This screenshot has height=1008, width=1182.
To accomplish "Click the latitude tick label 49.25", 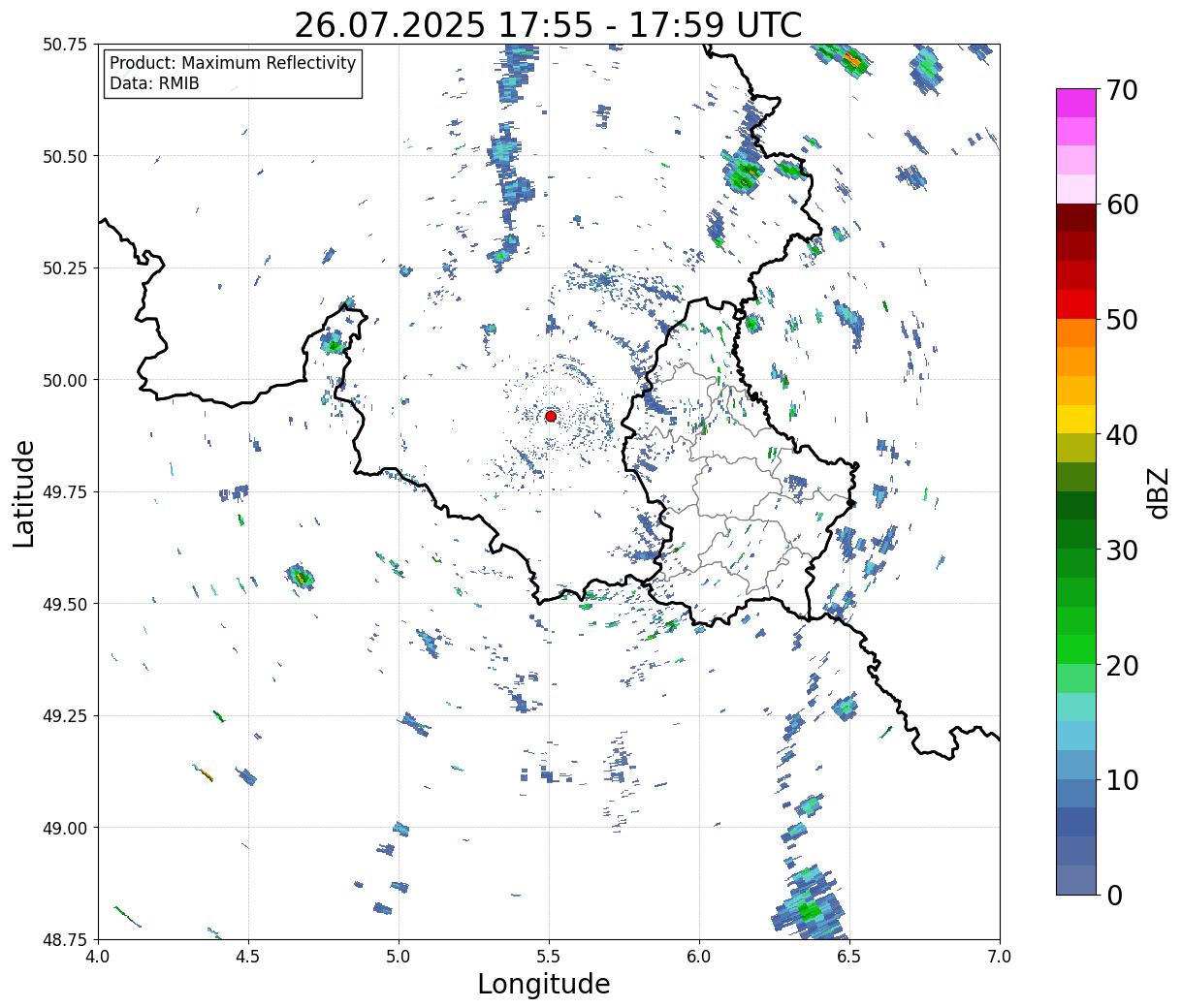I will pos(66,716).
